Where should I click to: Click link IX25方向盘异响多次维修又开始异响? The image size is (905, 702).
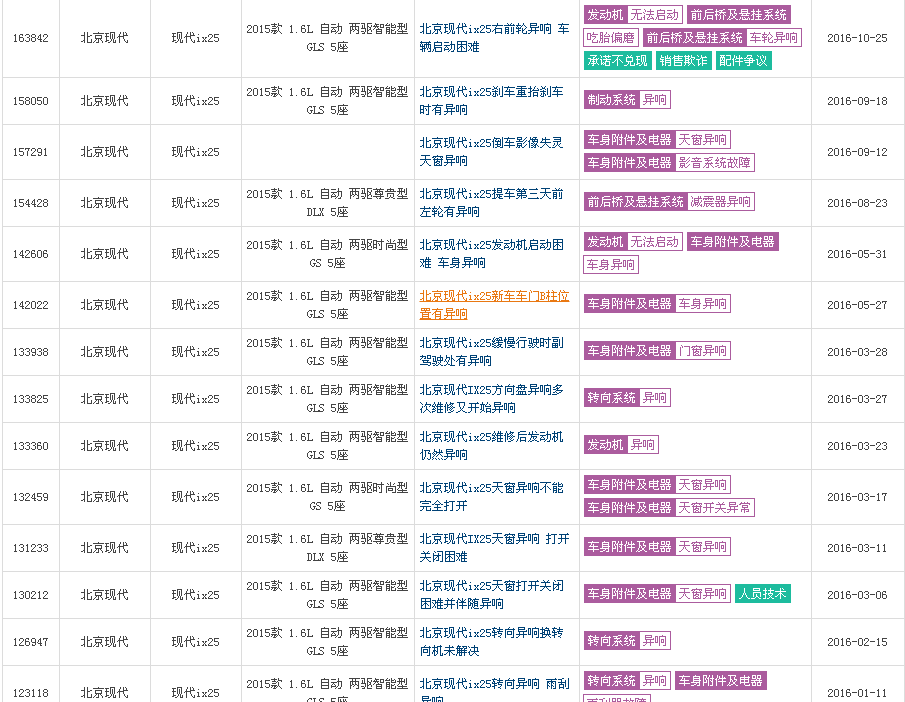[x=491, y=399]
